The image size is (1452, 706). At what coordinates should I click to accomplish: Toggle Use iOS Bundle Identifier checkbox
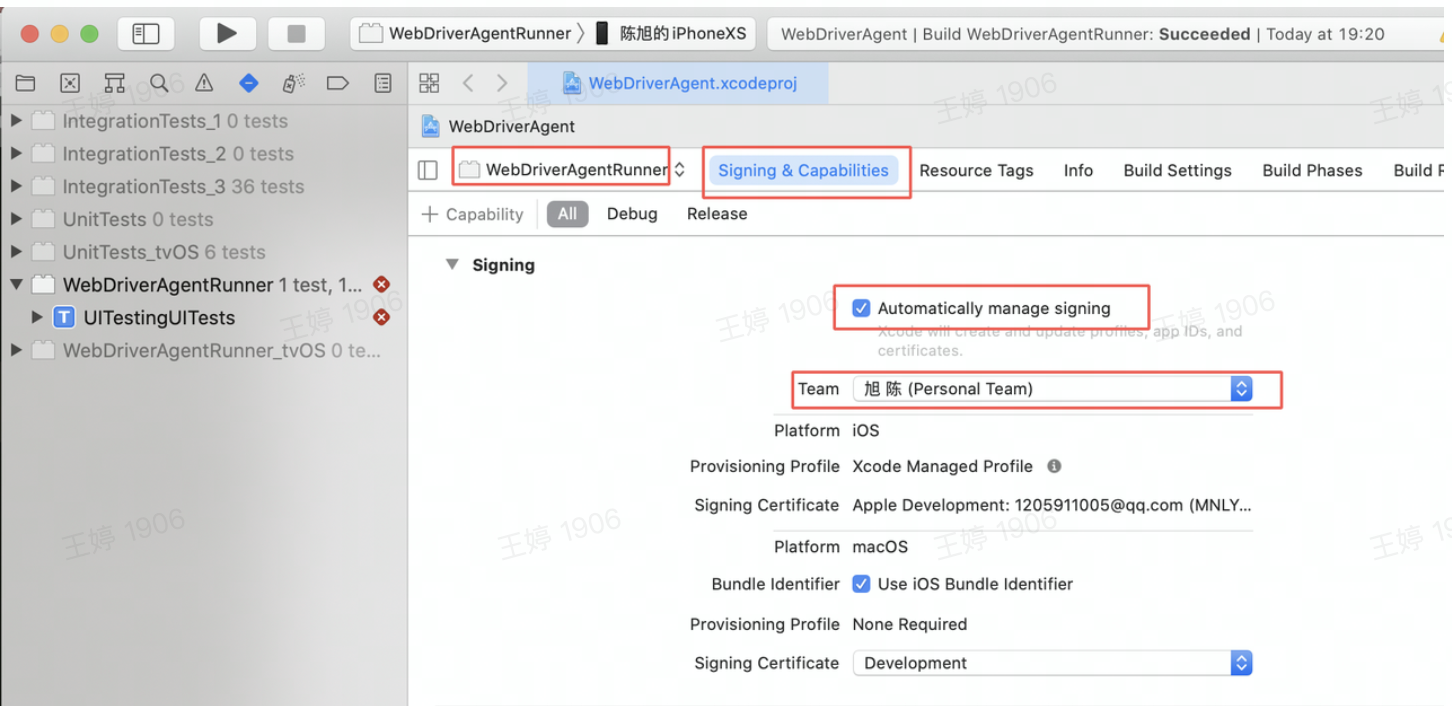tap(861, 584)
